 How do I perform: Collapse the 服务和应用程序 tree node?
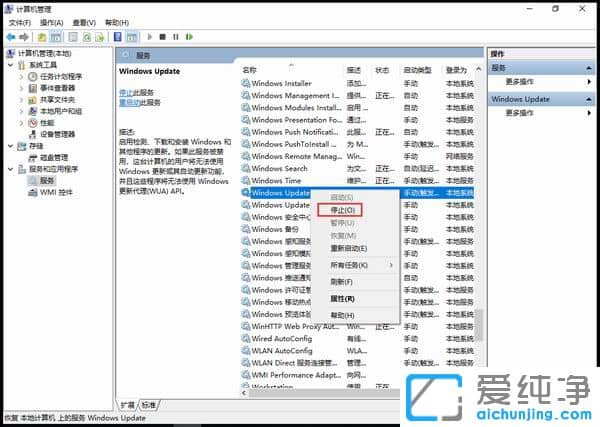(10, 169)
